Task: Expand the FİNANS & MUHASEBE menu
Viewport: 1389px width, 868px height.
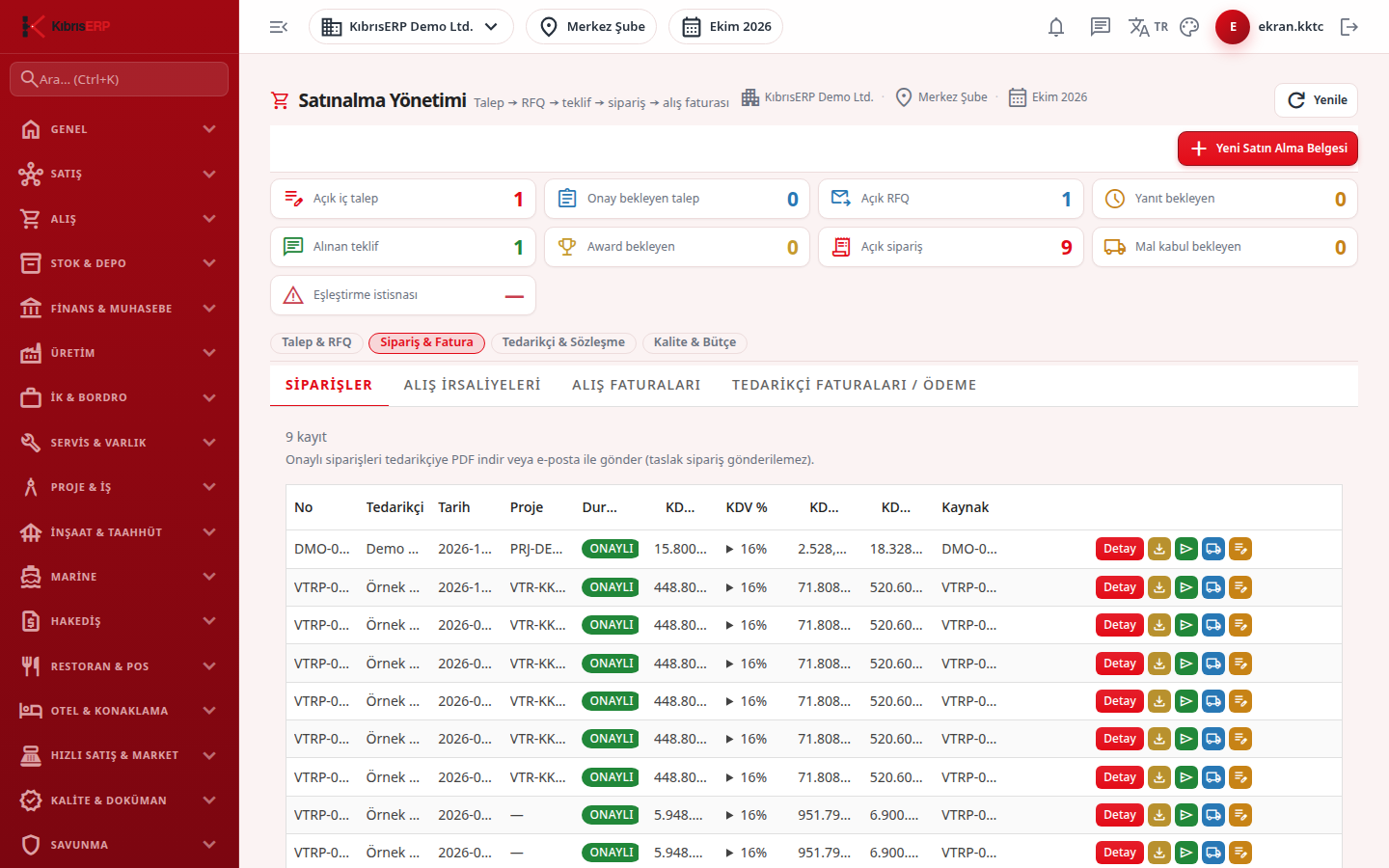Action: (120, 309)
